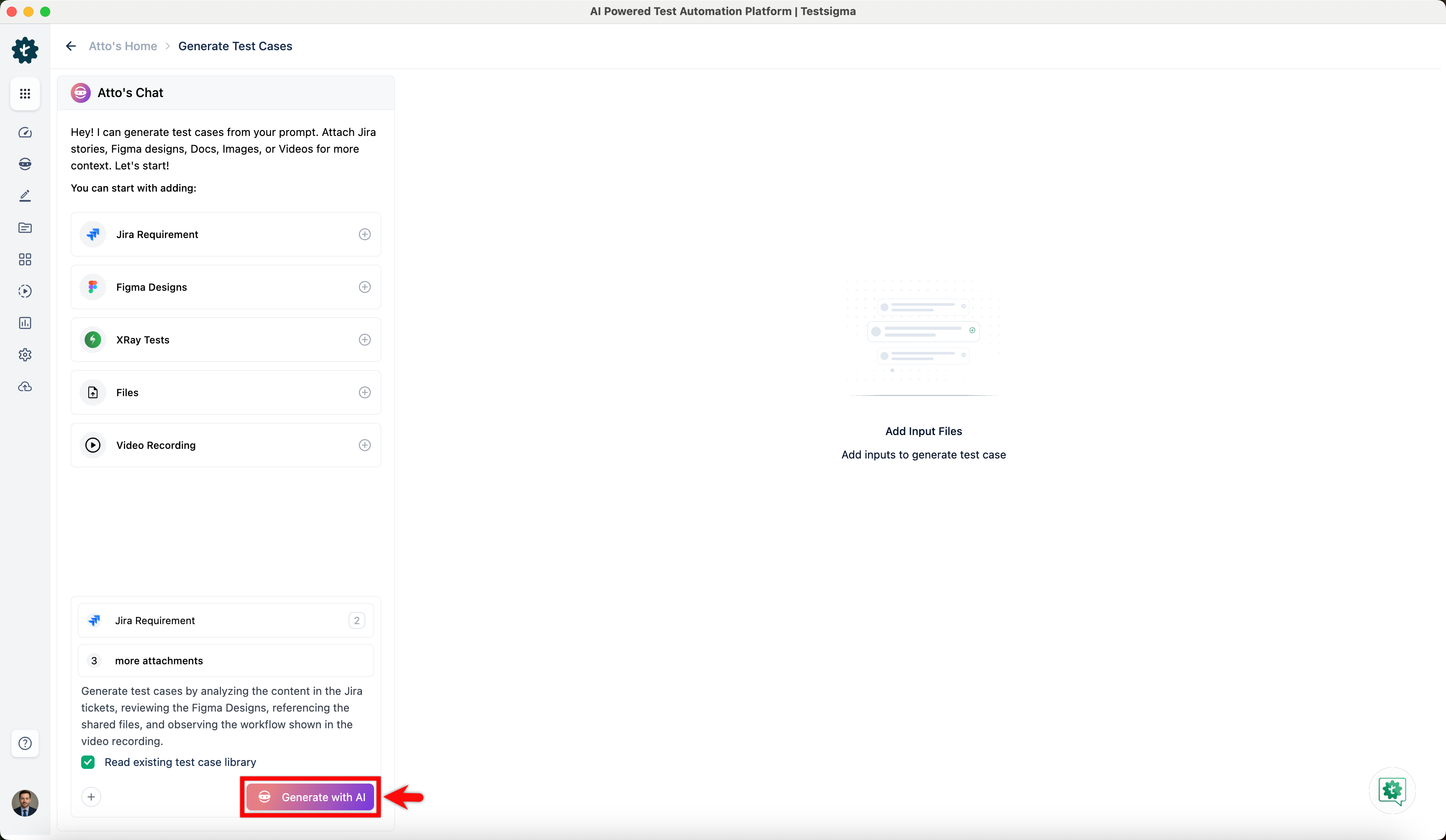Viewport: 1446px width, 840px height.
Task: Expand the 3 more attachments row
Action: tap(226, 661)
